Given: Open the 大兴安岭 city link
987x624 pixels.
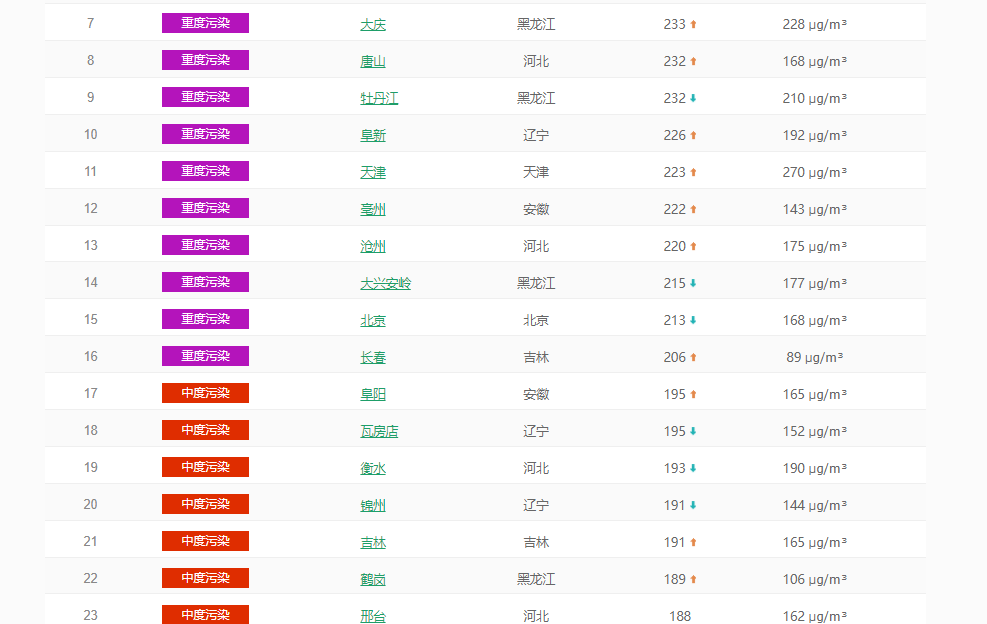Looking at the screenshot, I should (x=385, y=283).
